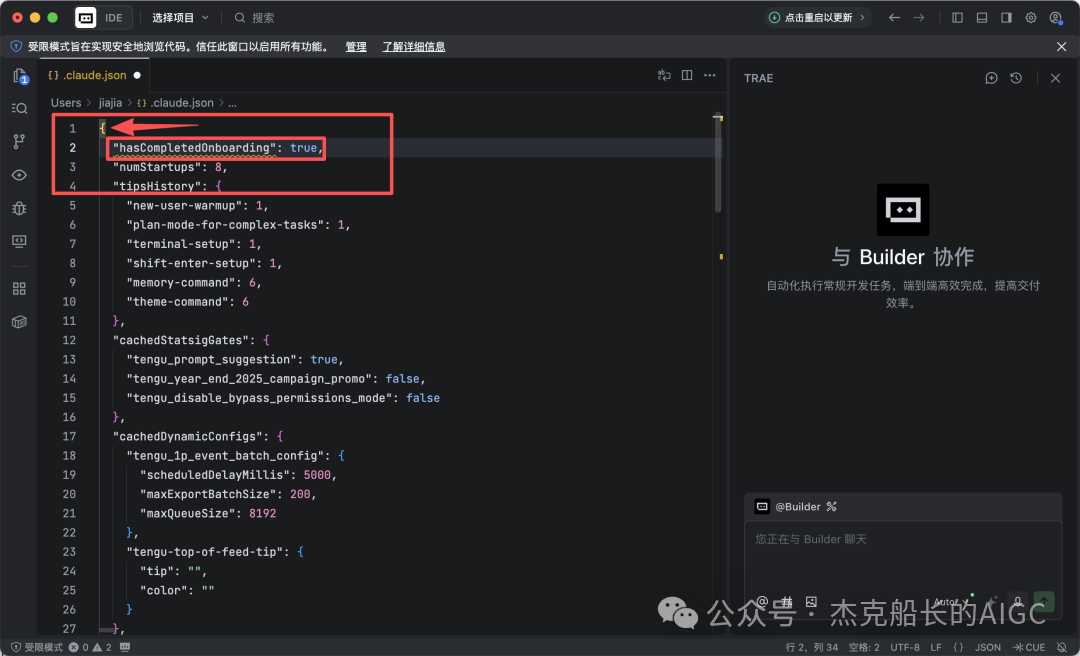Open the Extensions grid icon
The height and width of the screenshot is (656, 1080).
[19, 289]
